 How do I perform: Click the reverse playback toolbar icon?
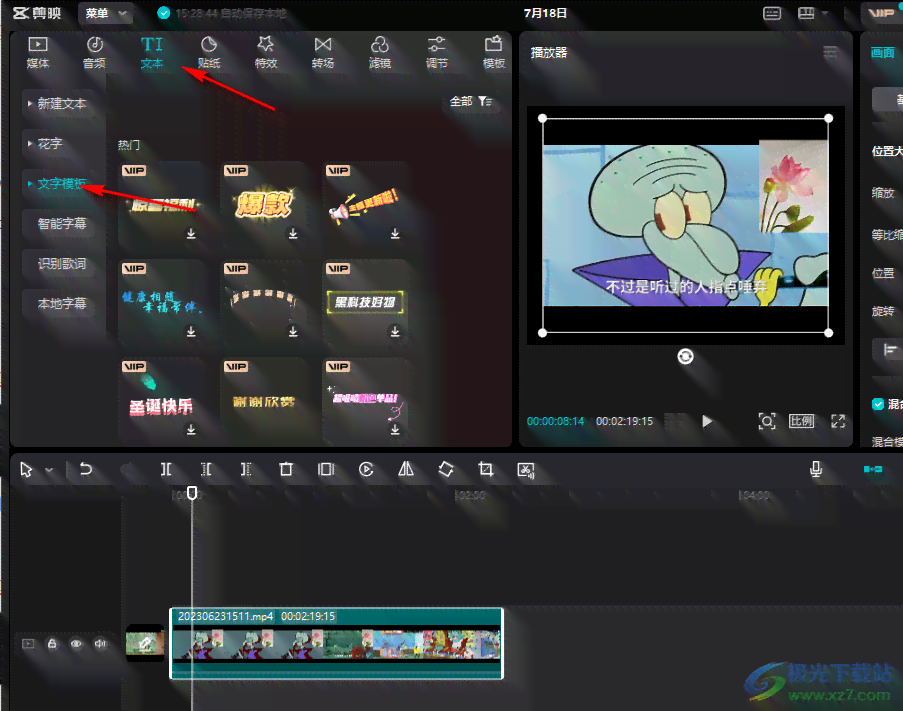366,469
